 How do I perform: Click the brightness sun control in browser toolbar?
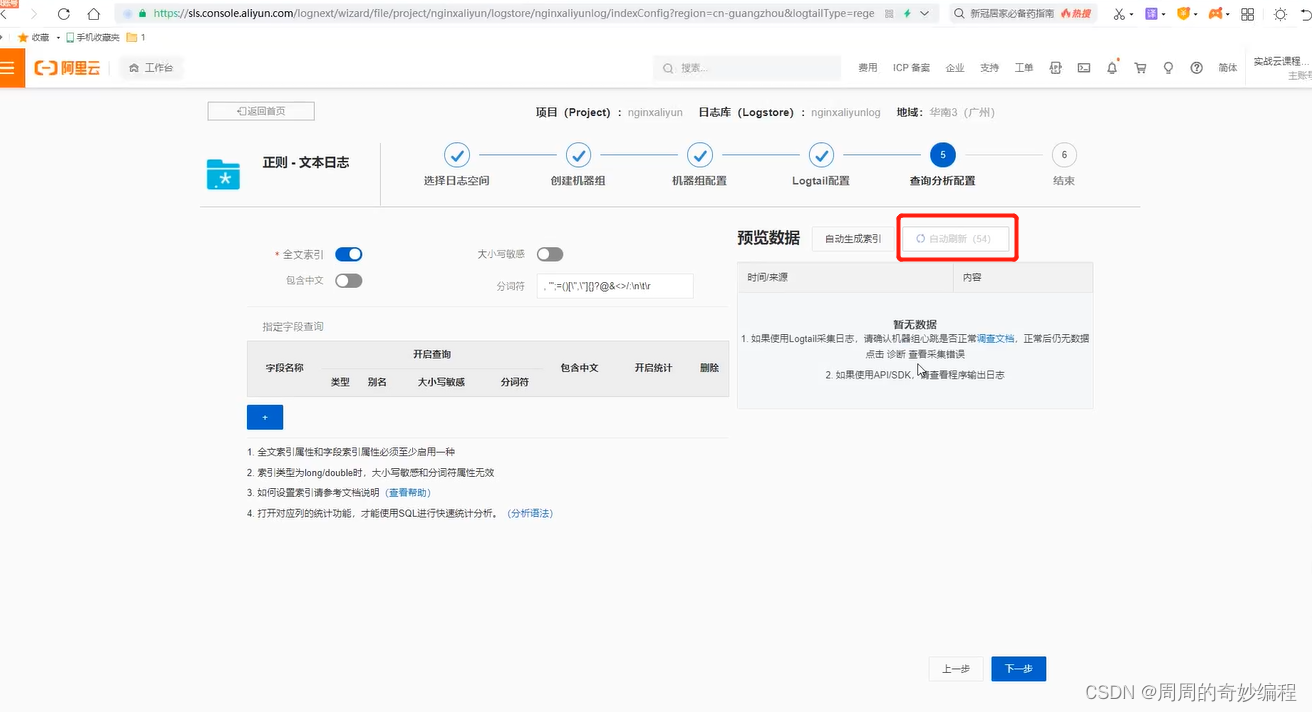tap(1280, 14)
